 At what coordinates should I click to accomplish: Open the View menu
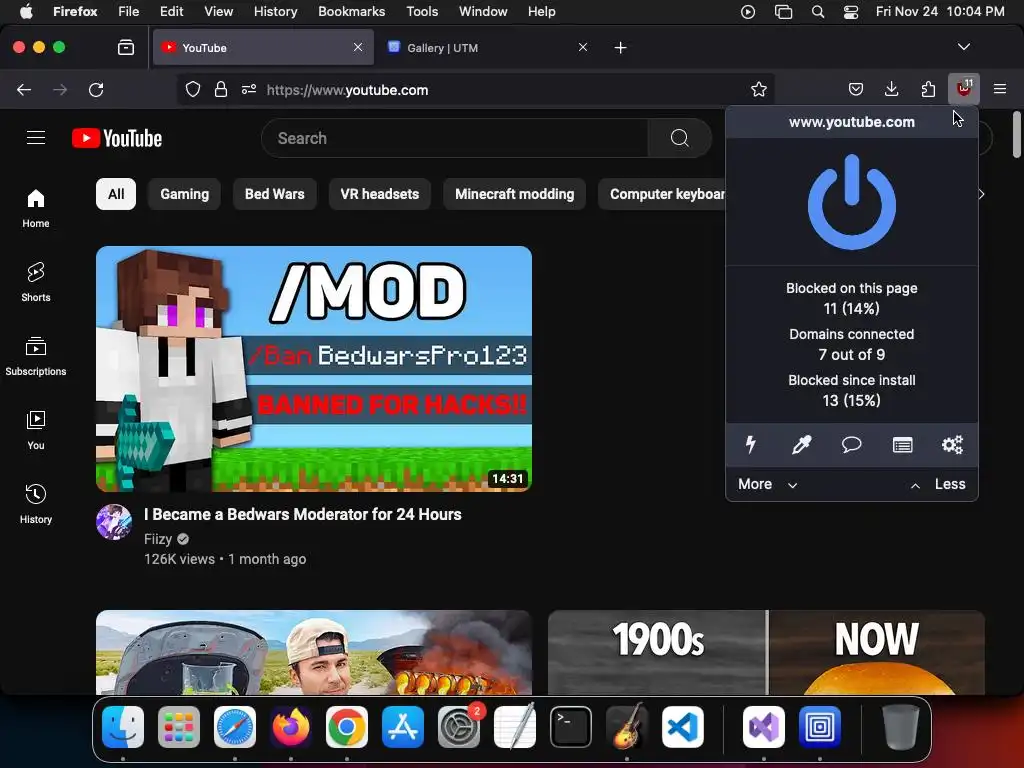(218, 11)
